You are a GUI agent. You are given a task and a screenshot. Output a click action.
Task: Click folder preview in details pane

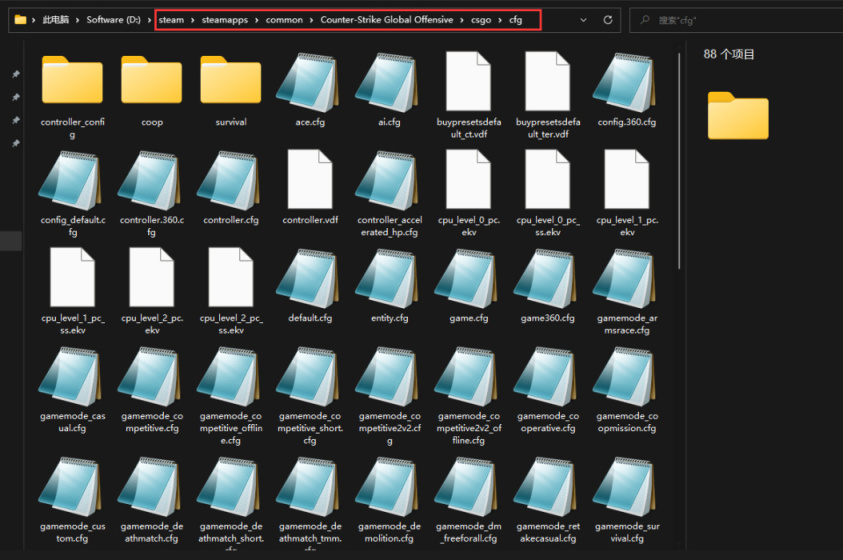point(738,116)
